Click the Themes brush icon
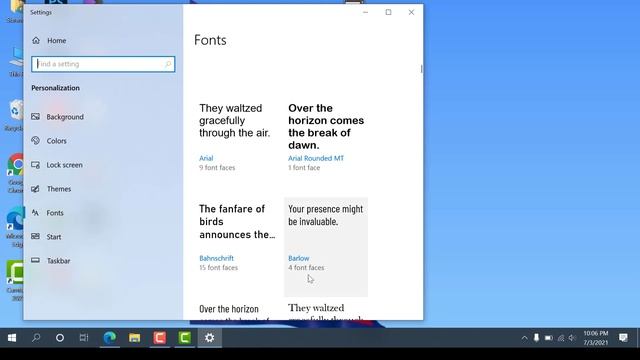This screenshot has width=640, height=360. (36, 189)
